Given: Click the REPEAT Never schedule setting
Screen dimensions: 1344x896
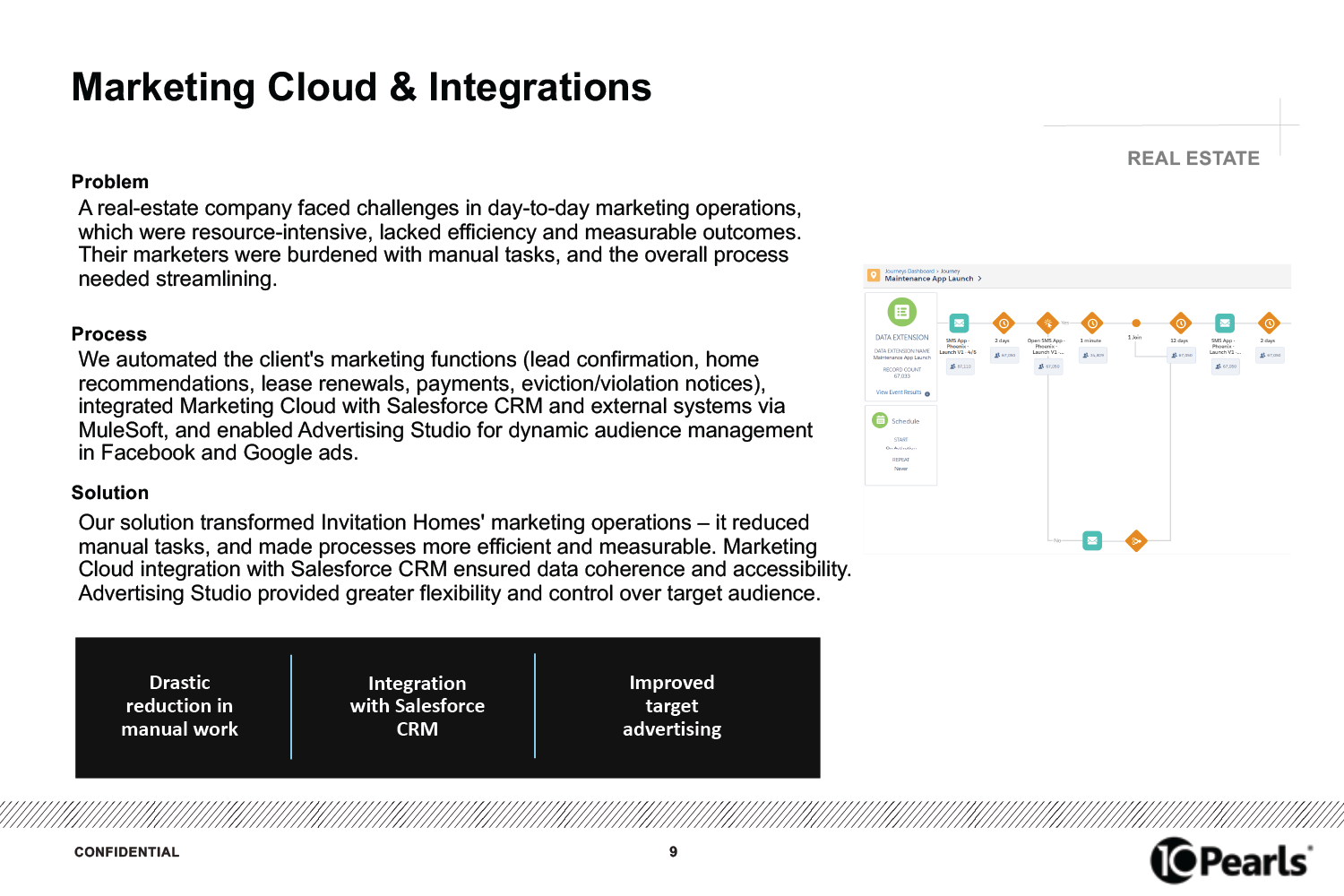Looking at the screenshot, I should [x=900, y=464].
